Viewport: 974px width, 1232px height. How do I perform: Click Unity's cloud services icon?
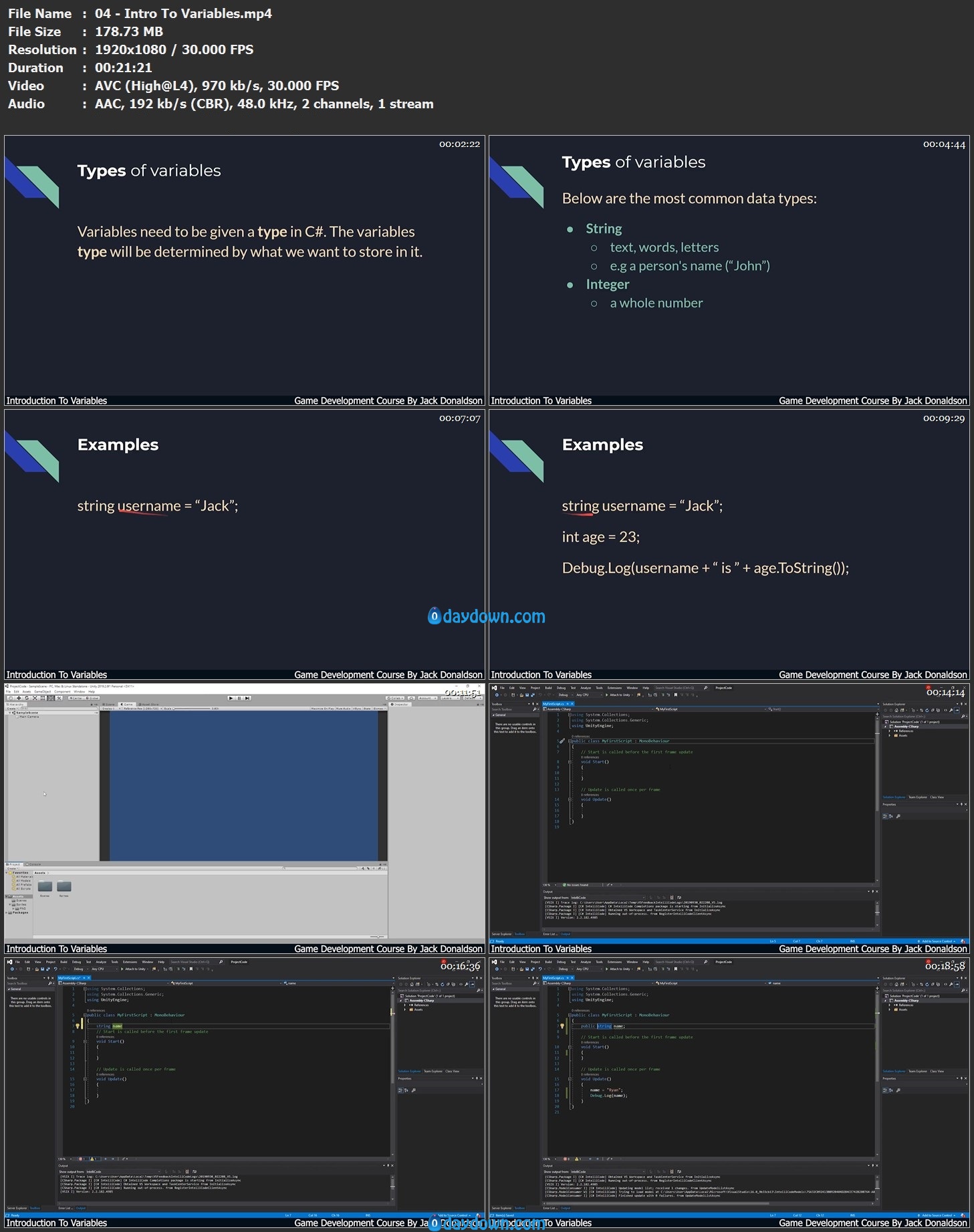411,698
